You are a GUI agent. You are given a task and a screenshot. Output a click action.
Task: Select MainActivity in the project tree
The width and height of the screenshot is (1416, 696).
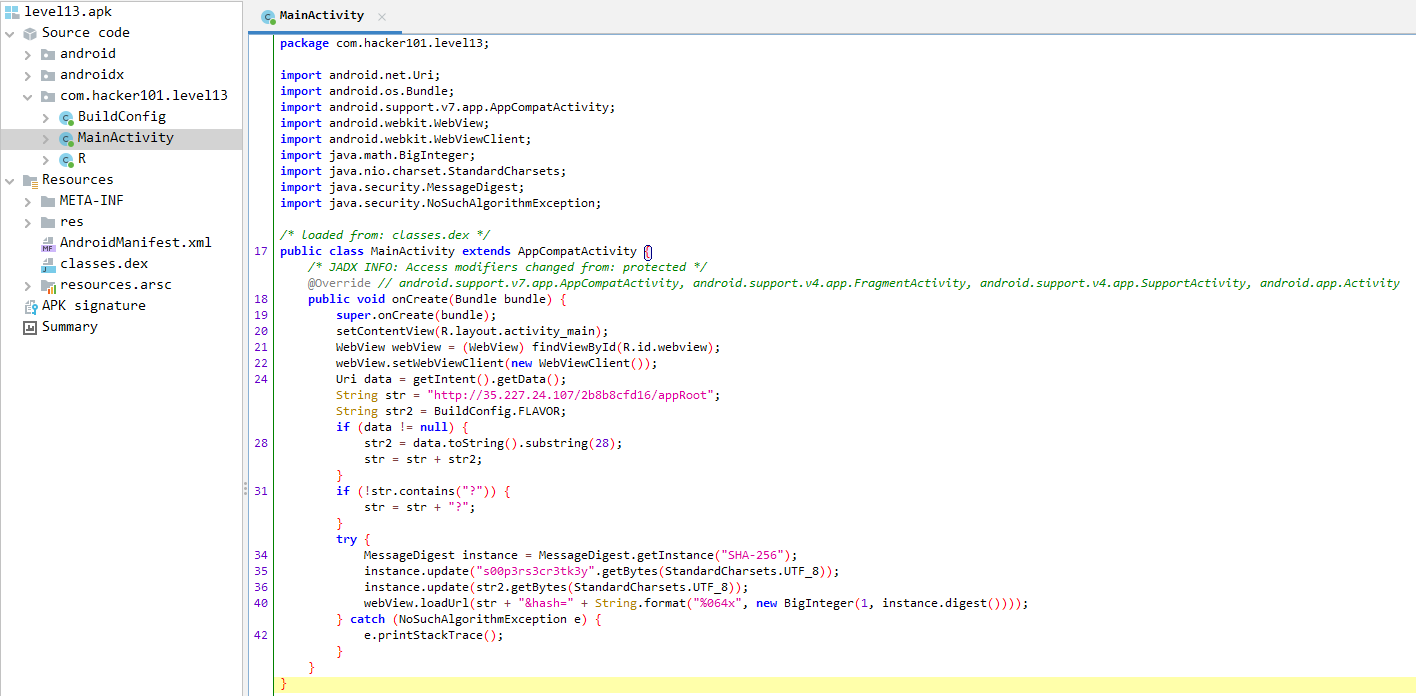tap(125, 138)
